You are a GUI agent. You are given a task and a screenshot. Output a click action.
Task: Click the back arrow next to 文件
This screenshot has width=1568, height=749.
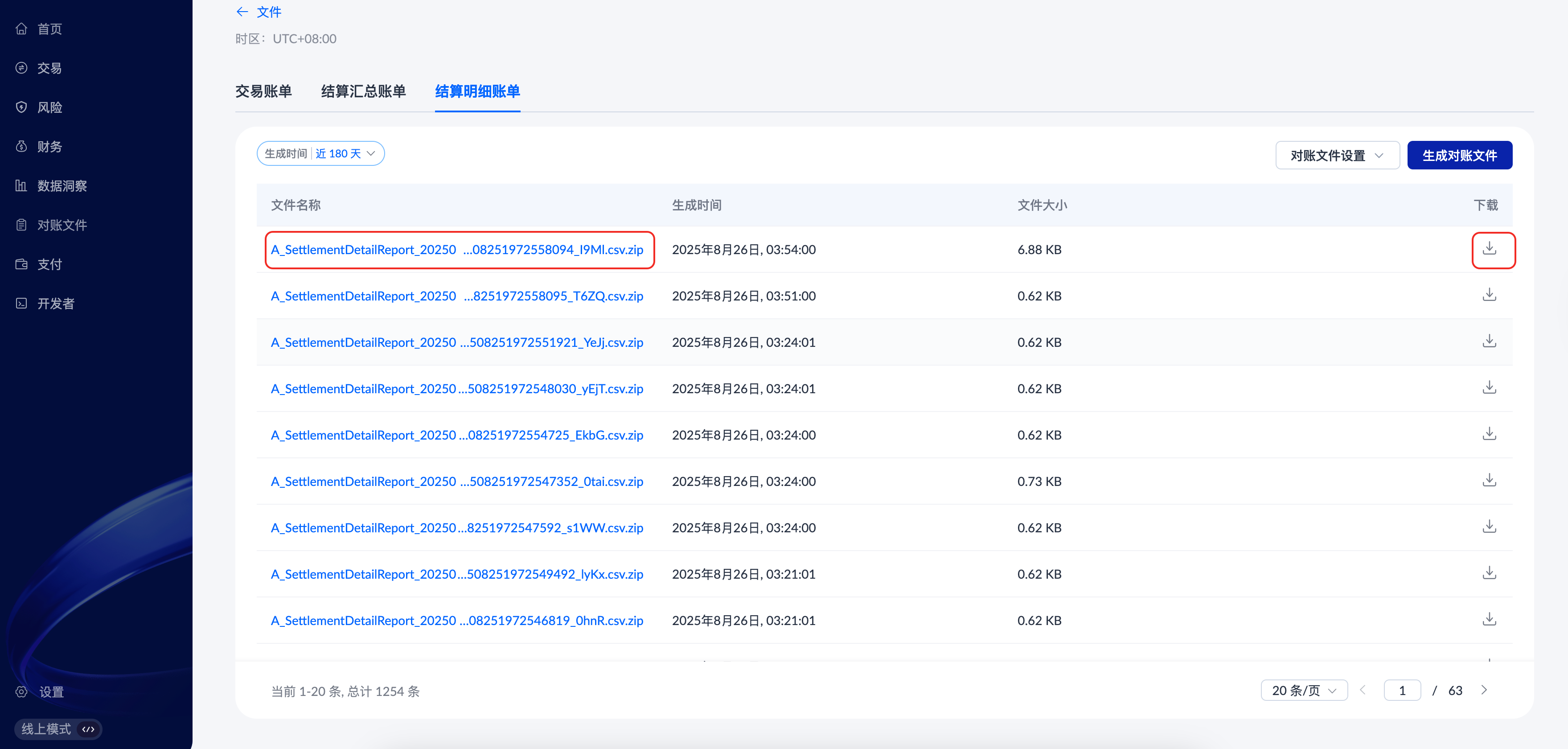pos(242,12)
